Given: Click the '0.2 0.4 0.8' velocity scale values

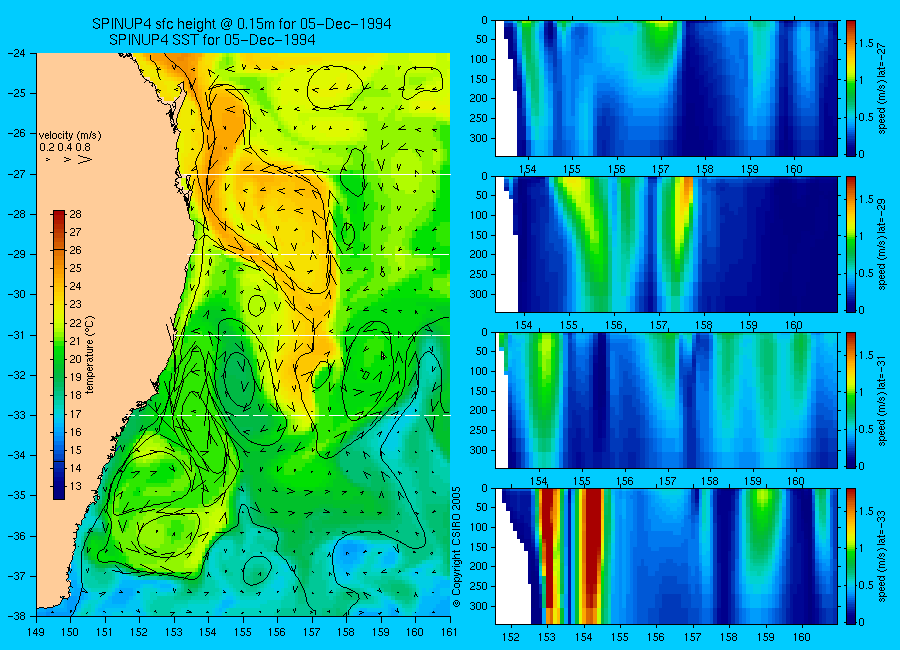Looking at the screenshot, I should pos(65,148).
